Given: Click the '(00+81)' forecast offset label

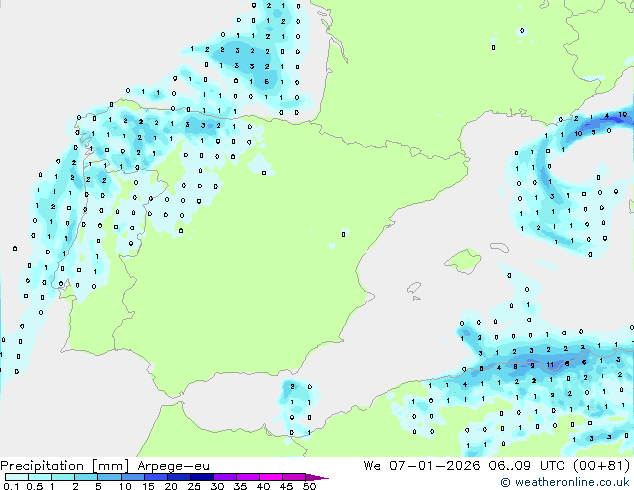Looking at the screenshot, I should click(601, 466).
